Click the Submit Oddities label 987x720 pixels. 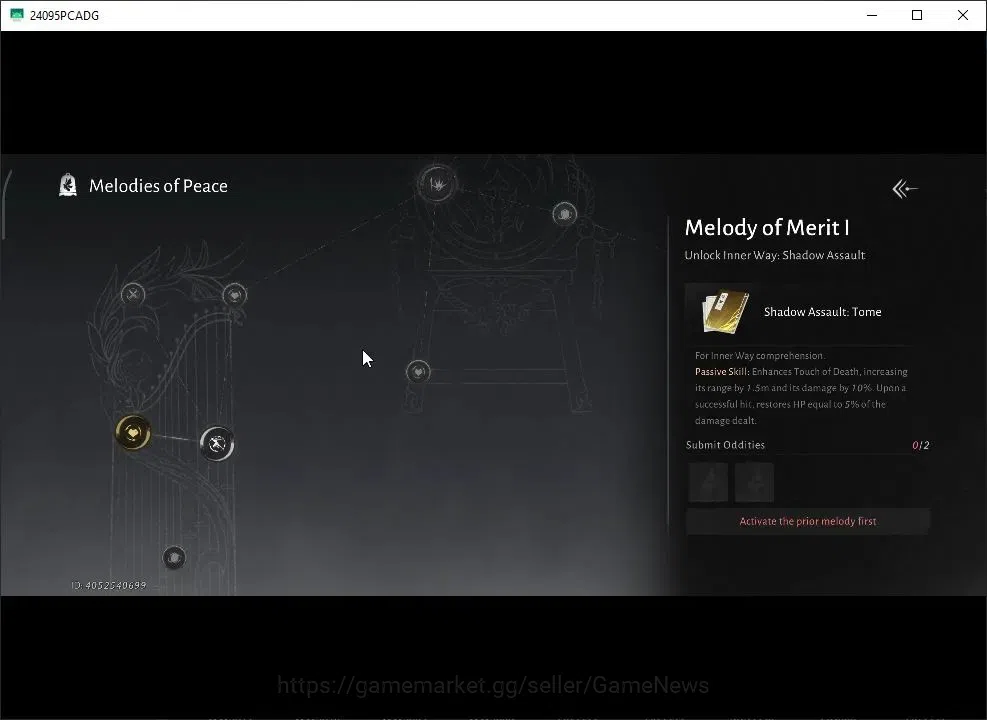coord(725,445)
